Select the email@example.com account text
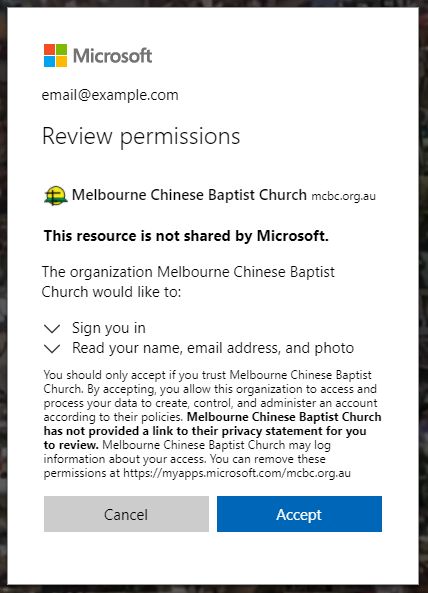Image resolution: width=428 pixels, height=593 pixels. (x=110, y=95)
